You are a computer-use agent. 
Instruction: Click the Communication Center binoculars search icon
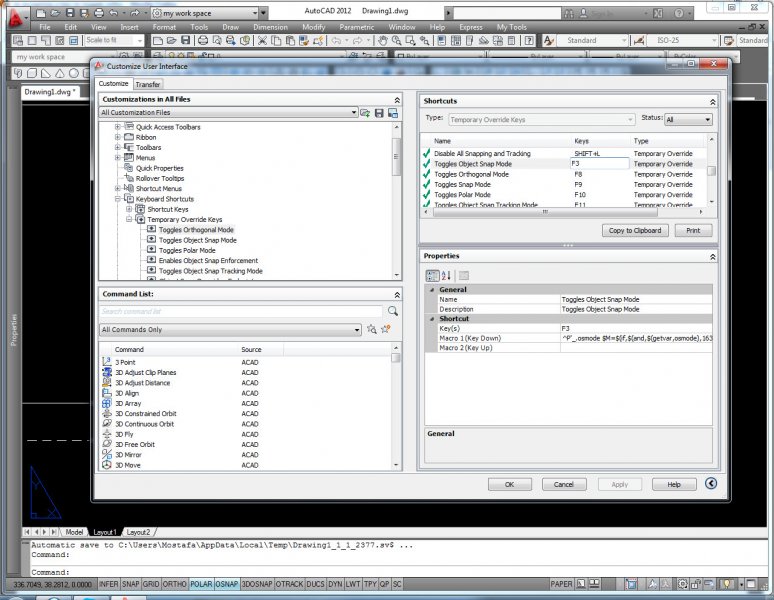569,13
